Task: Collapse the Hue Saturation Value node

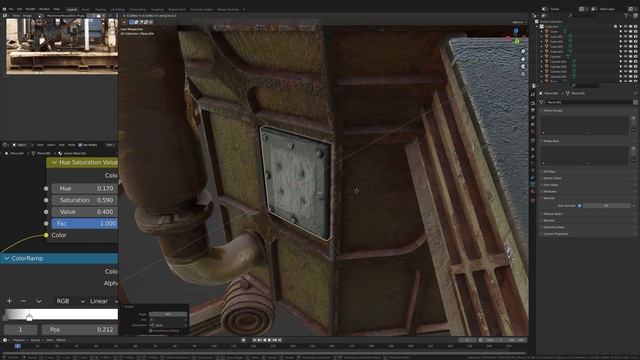Action: pyautogui.click(x=54, y=162)
